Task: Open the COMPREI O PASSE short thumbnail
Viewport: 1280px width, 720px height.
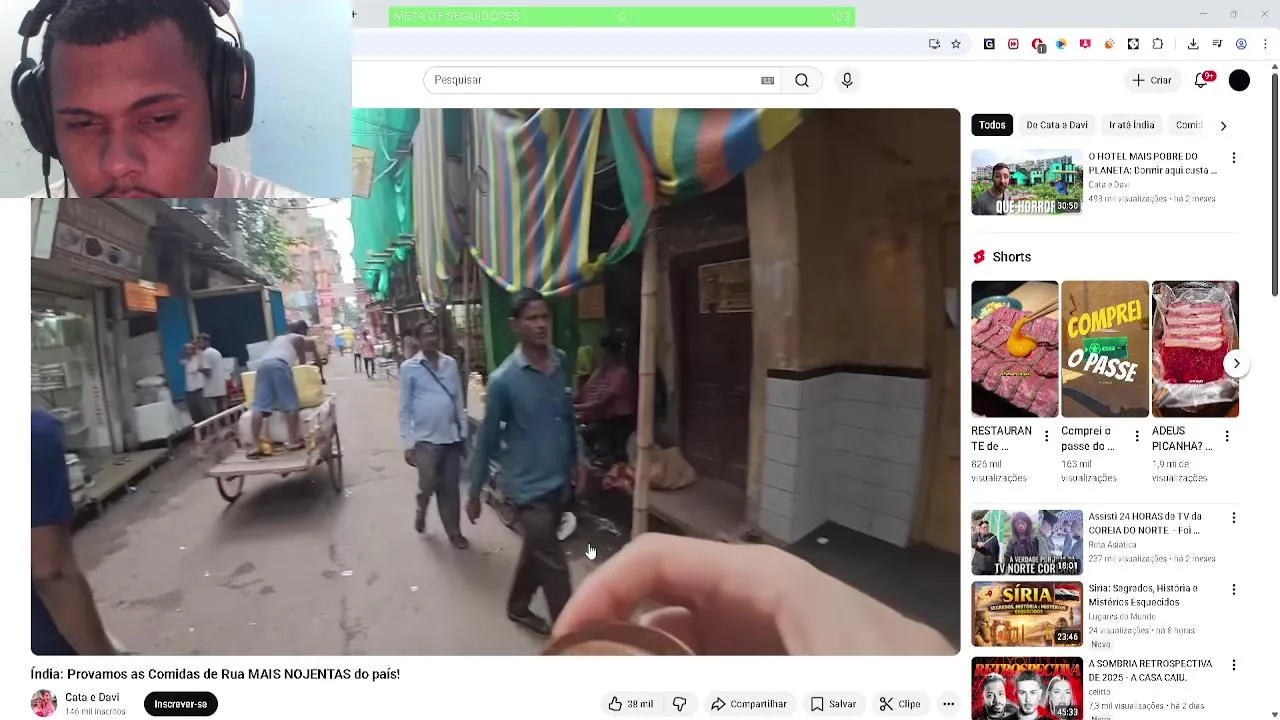Action: click(x=1104, y=349)
